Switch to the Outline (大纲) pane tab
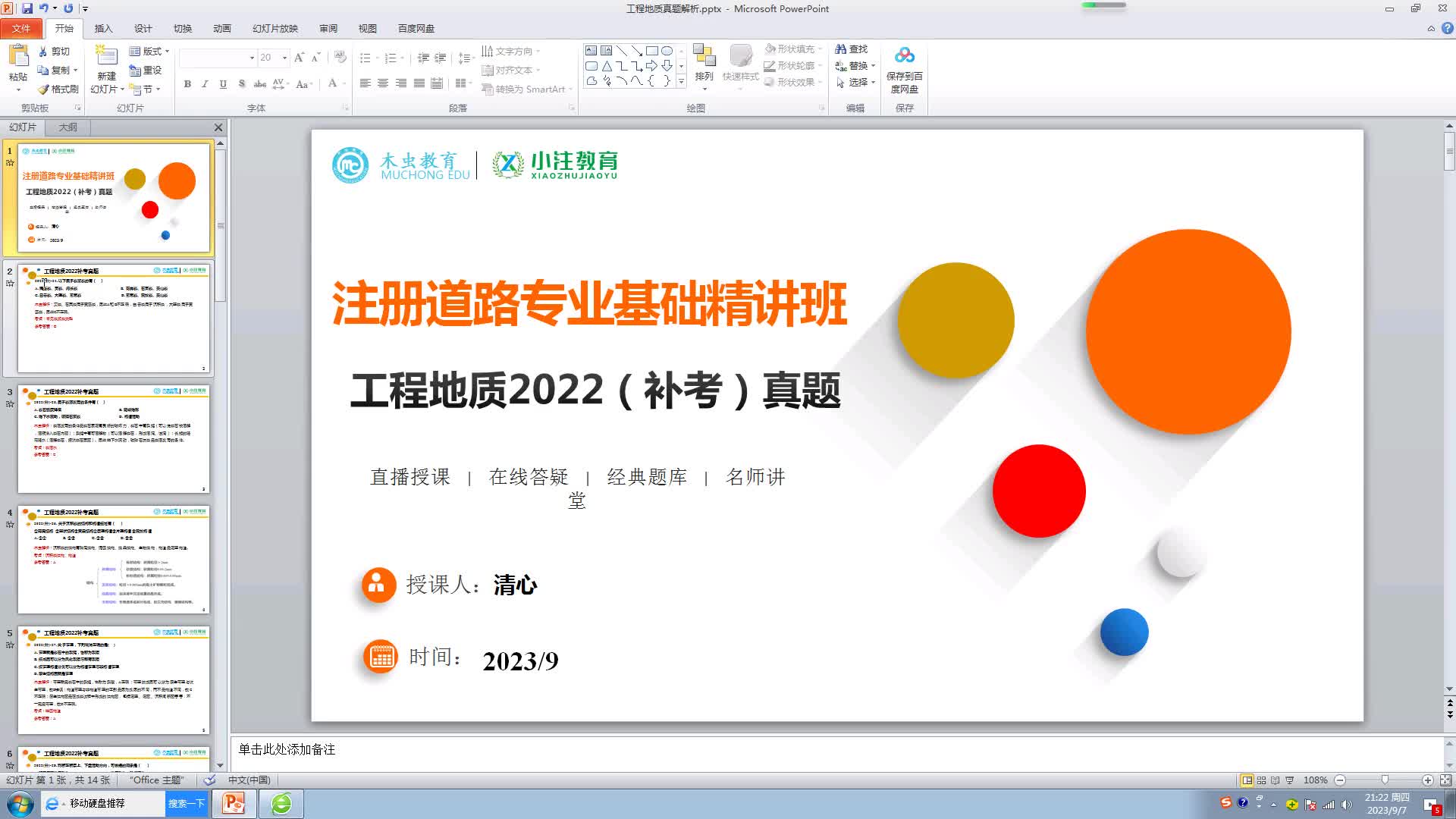Screen dimensions: 1456x819 [x=67, y=127]
